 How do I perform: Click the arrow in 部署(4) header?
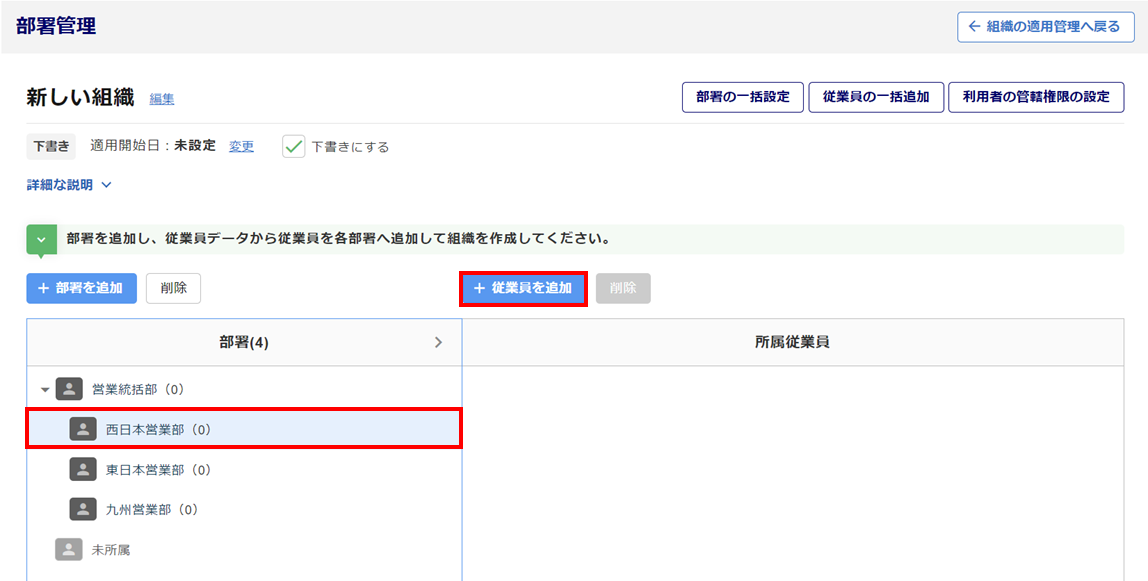[x=438, y=342]
